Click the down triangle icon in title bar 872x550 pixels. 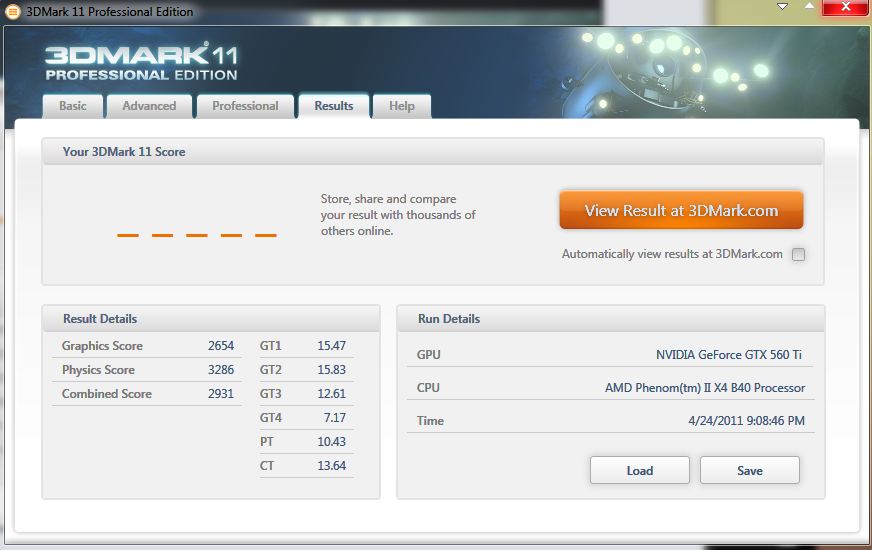[x=782, y=7]
